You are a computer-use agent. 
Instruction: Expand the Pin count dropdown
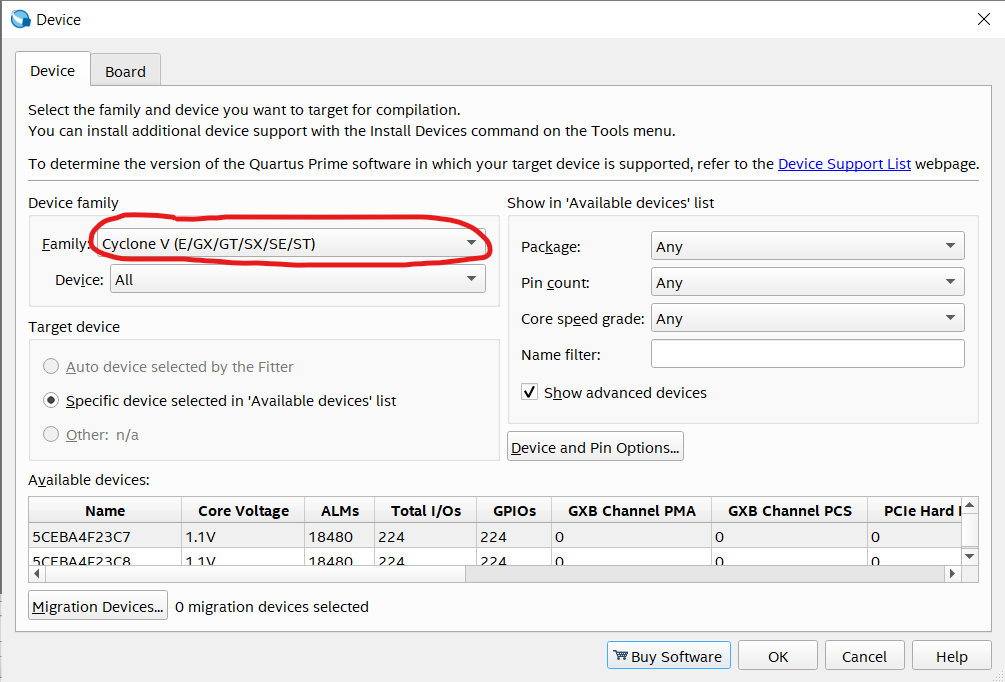(808, 282)
